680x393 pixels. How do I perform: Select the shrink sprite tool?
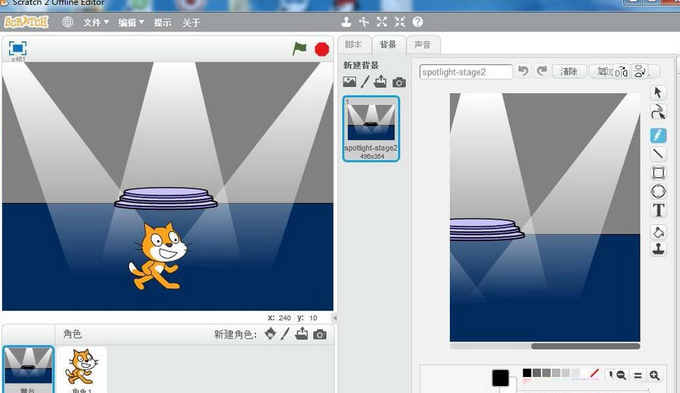[400, 22]
